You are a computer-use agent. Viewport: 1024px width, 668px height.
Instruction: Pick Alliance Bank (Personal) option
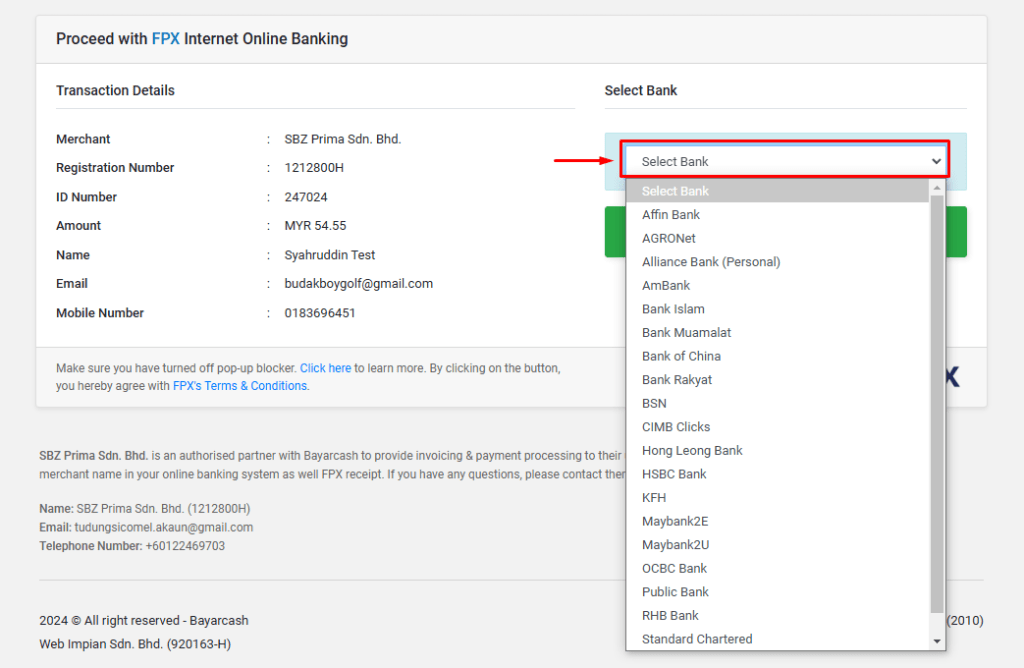(x=777, y=262)
